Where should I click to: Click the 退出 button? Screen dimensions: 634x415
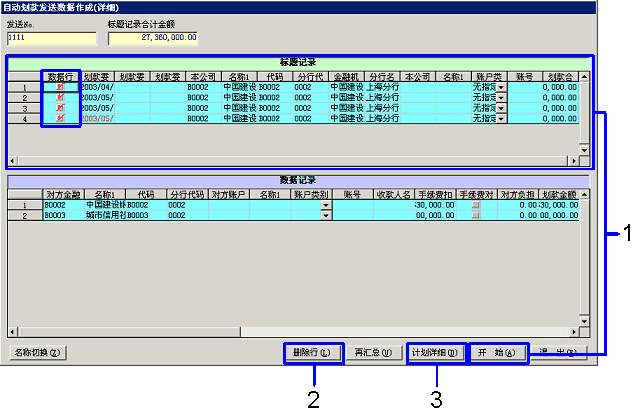[x=557, y=352]
